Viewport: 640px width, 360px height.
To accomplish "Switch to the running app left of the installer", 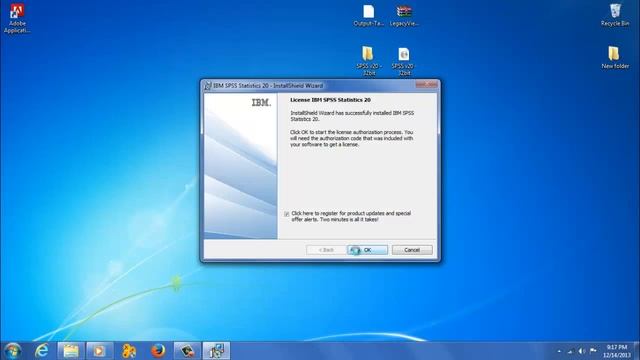I will click(187, 351).
